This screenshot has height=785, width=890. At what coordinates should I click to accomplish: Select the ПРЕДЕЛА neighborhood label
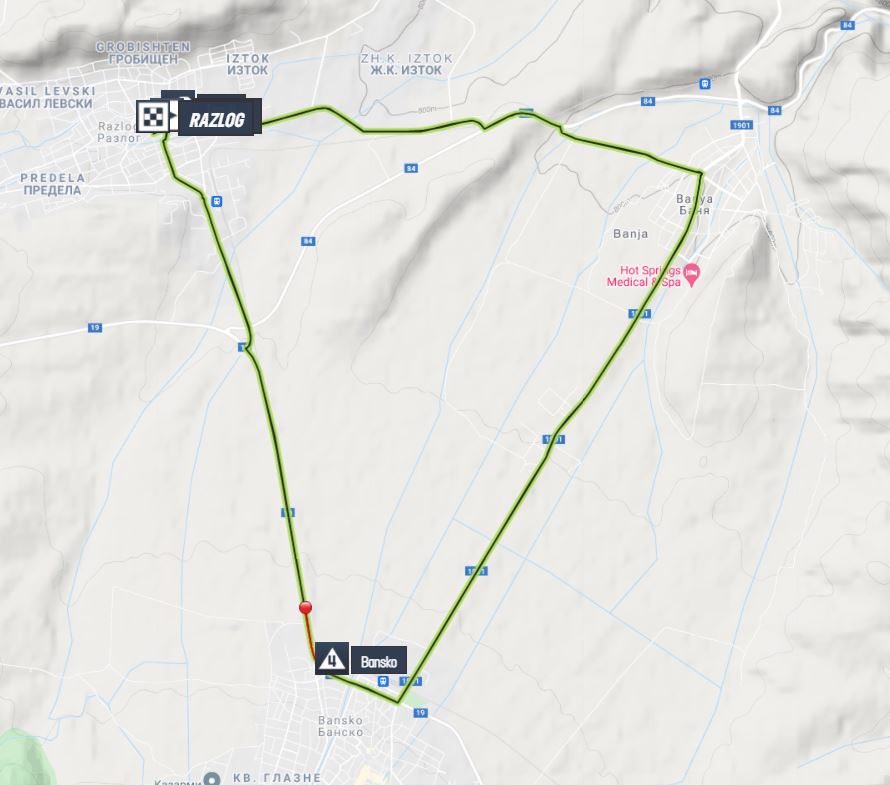click(52, 190)
